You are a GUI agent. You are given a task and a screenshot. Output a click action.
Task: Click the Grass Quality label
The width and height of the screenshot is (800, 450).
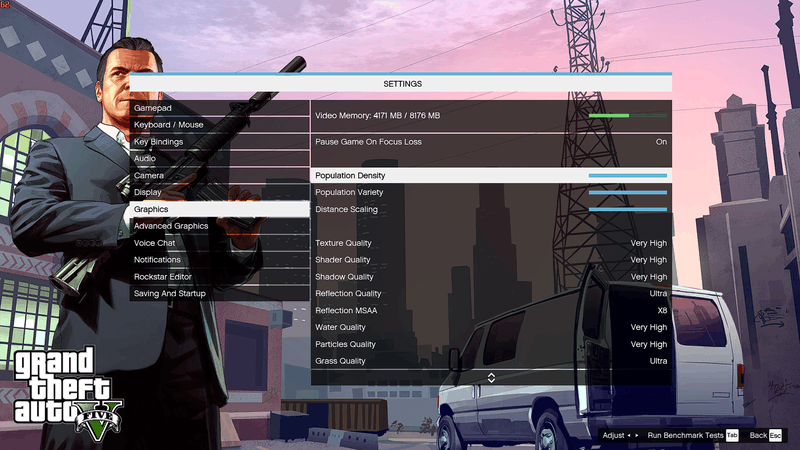(340, 361)
